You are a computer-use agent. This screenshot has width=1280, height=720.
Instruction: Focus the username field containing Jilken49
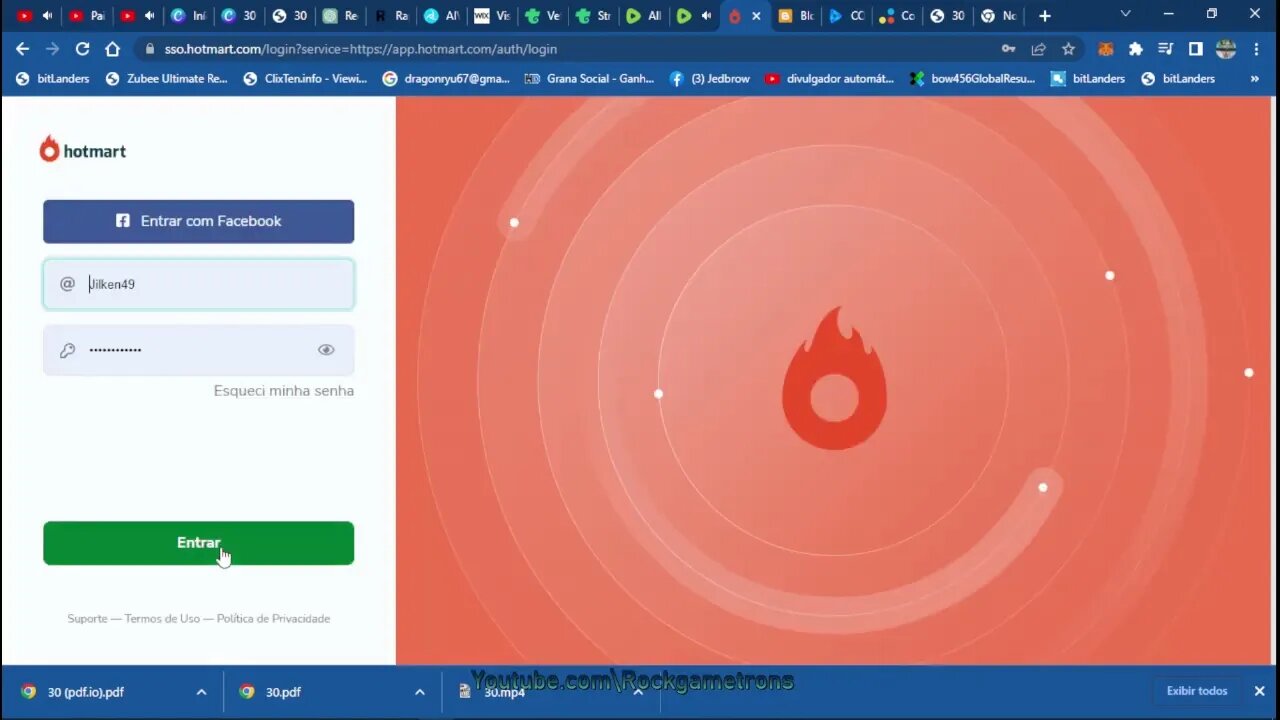coord(198,284)
